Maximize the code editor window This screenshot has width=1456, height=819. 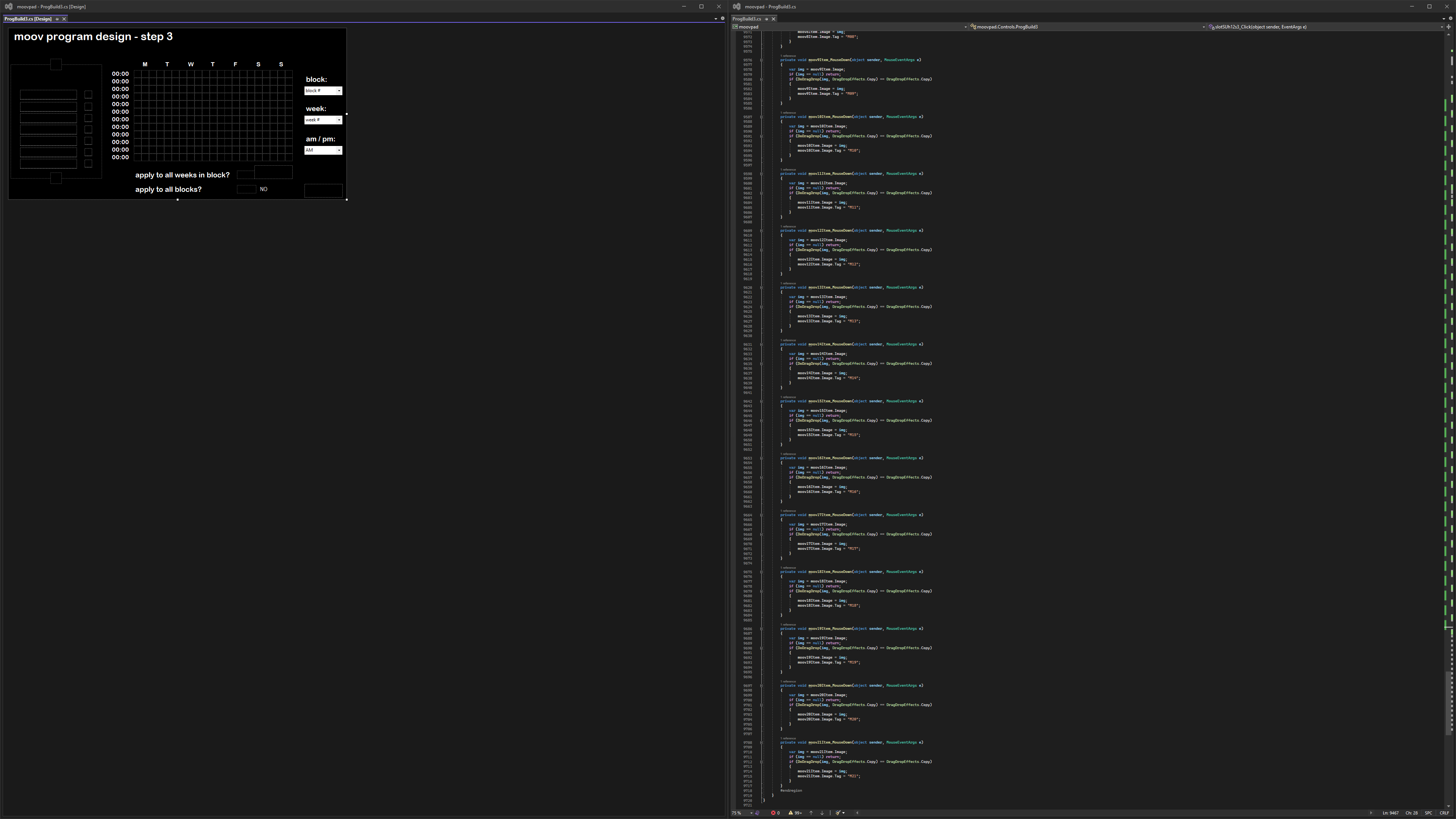pos(1429,6)
